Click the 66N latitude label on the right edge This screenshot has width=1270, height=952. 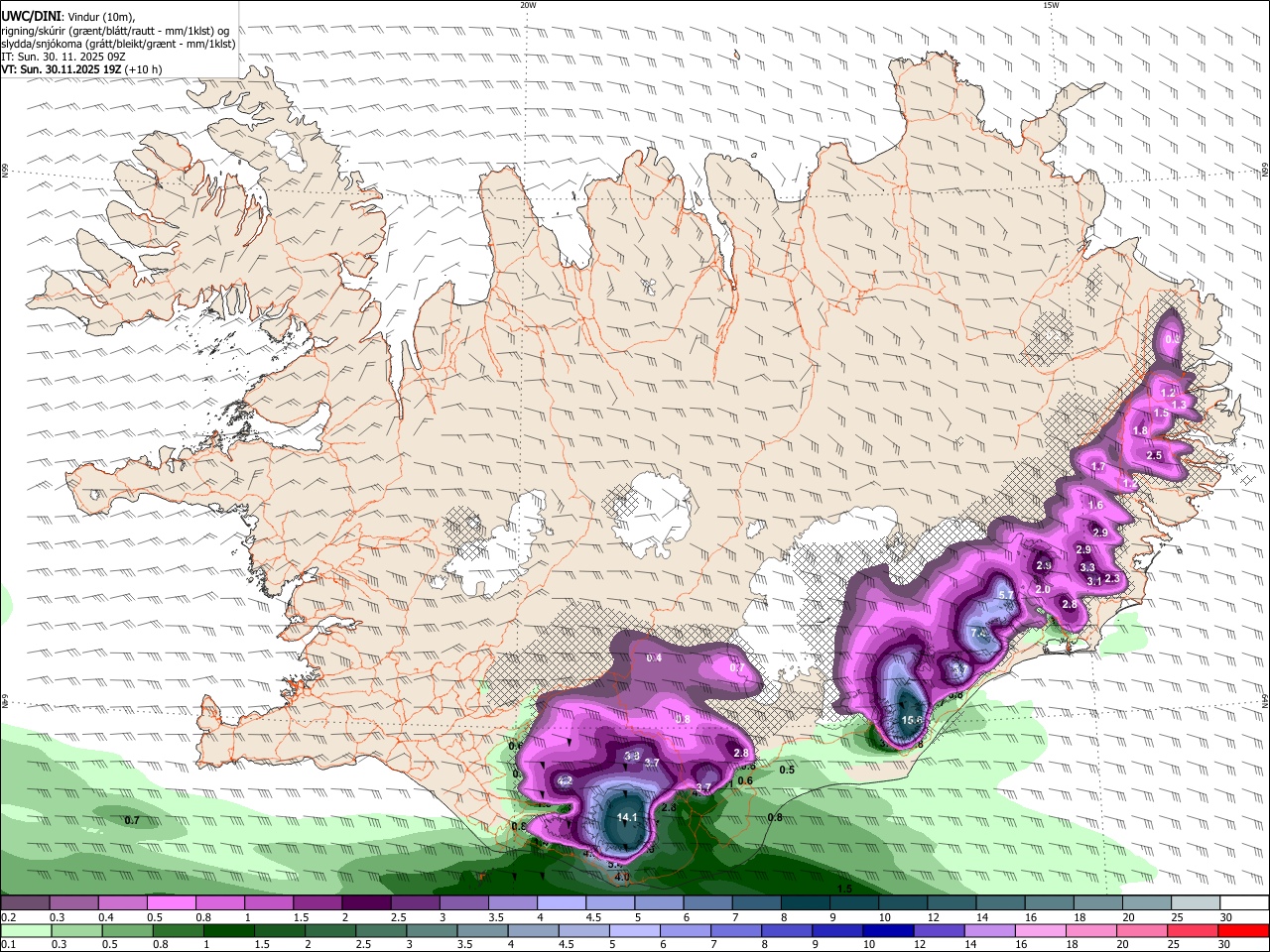click(1265, 171)
